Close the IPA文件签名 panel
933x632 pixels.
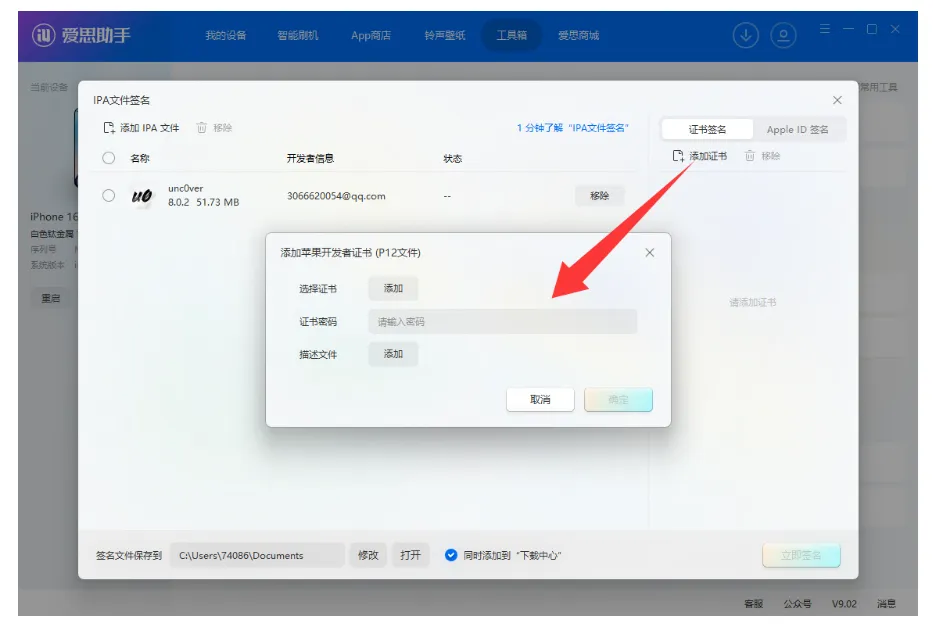(x=837, y=100)
